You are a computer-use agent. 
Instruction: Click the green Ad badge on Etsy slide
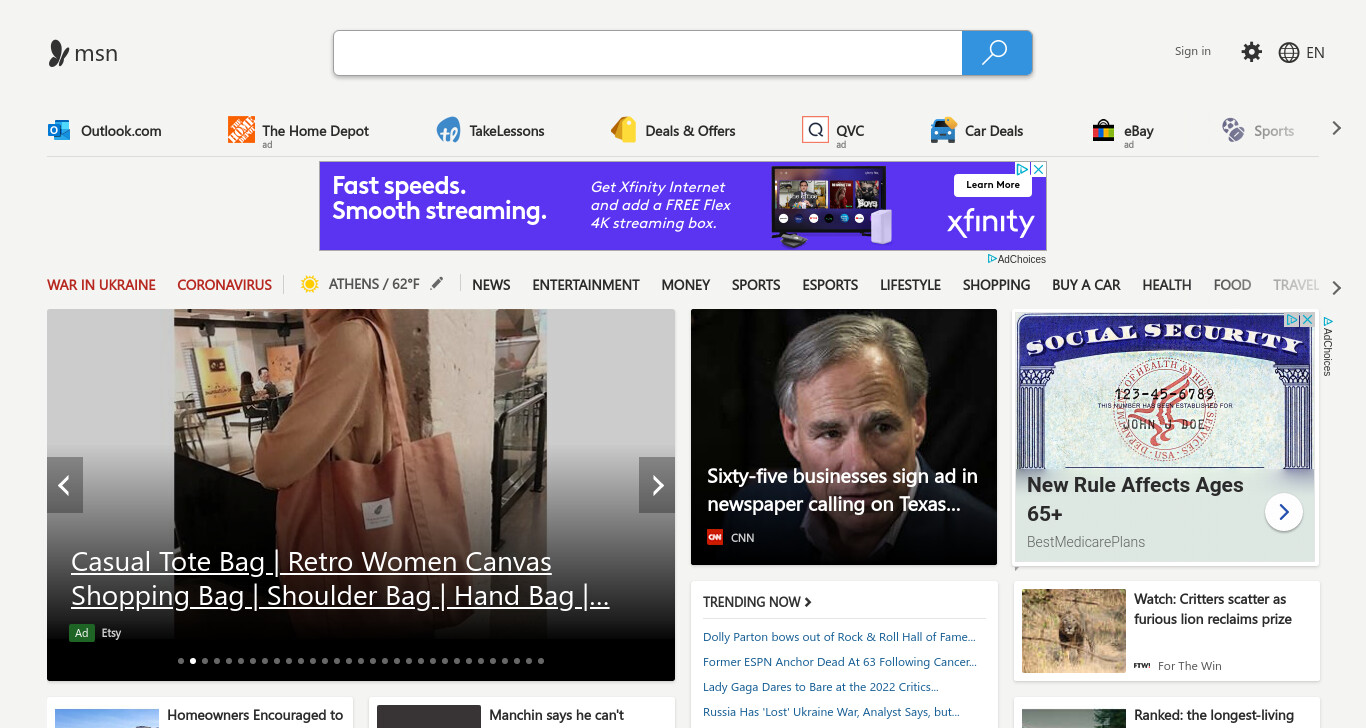82,633
